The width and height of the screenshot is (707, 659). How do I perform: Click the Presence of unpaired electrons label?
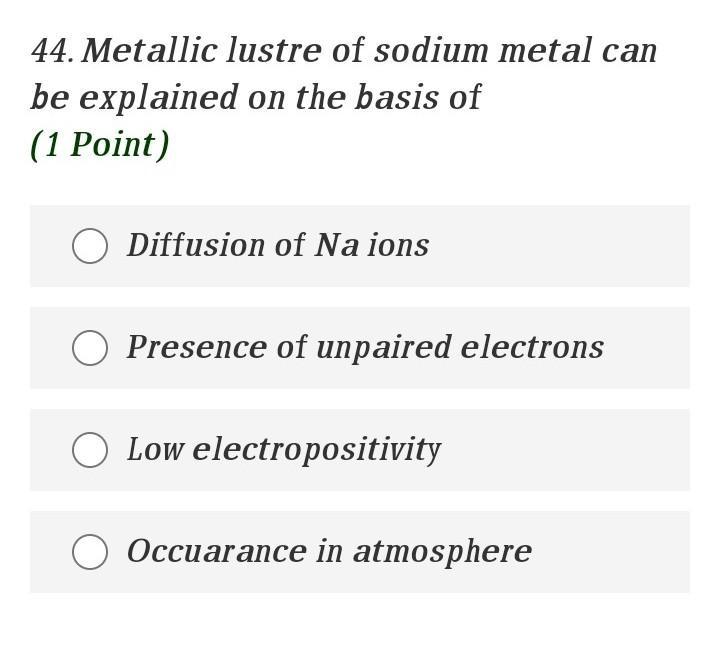tap(364, 348)
